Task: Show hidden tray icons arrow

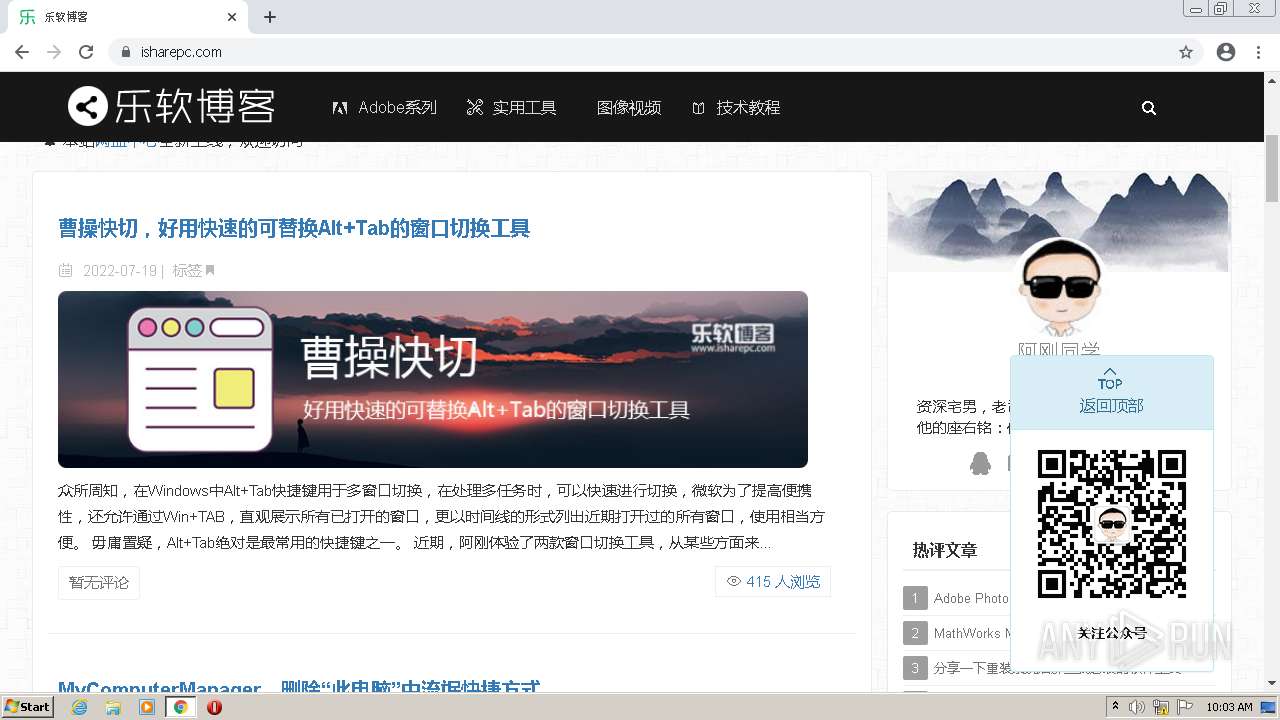Action: 1115,707
